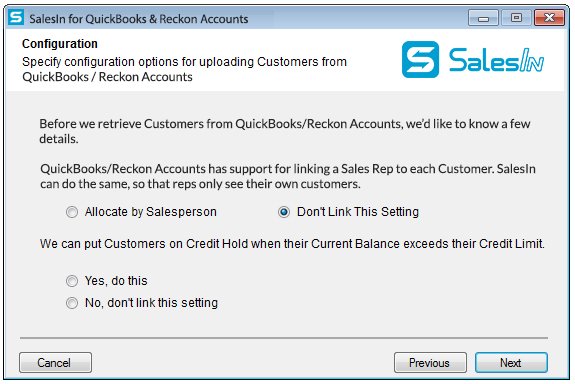The image size is (575, 384).
Task: Proceed with the Next button
Action: [x=511, y=363]
